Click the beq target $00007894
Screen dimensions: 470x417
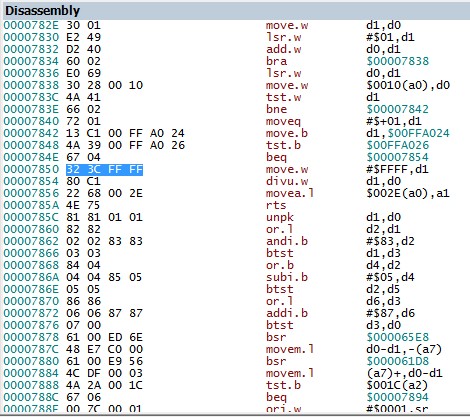(397, 397)
